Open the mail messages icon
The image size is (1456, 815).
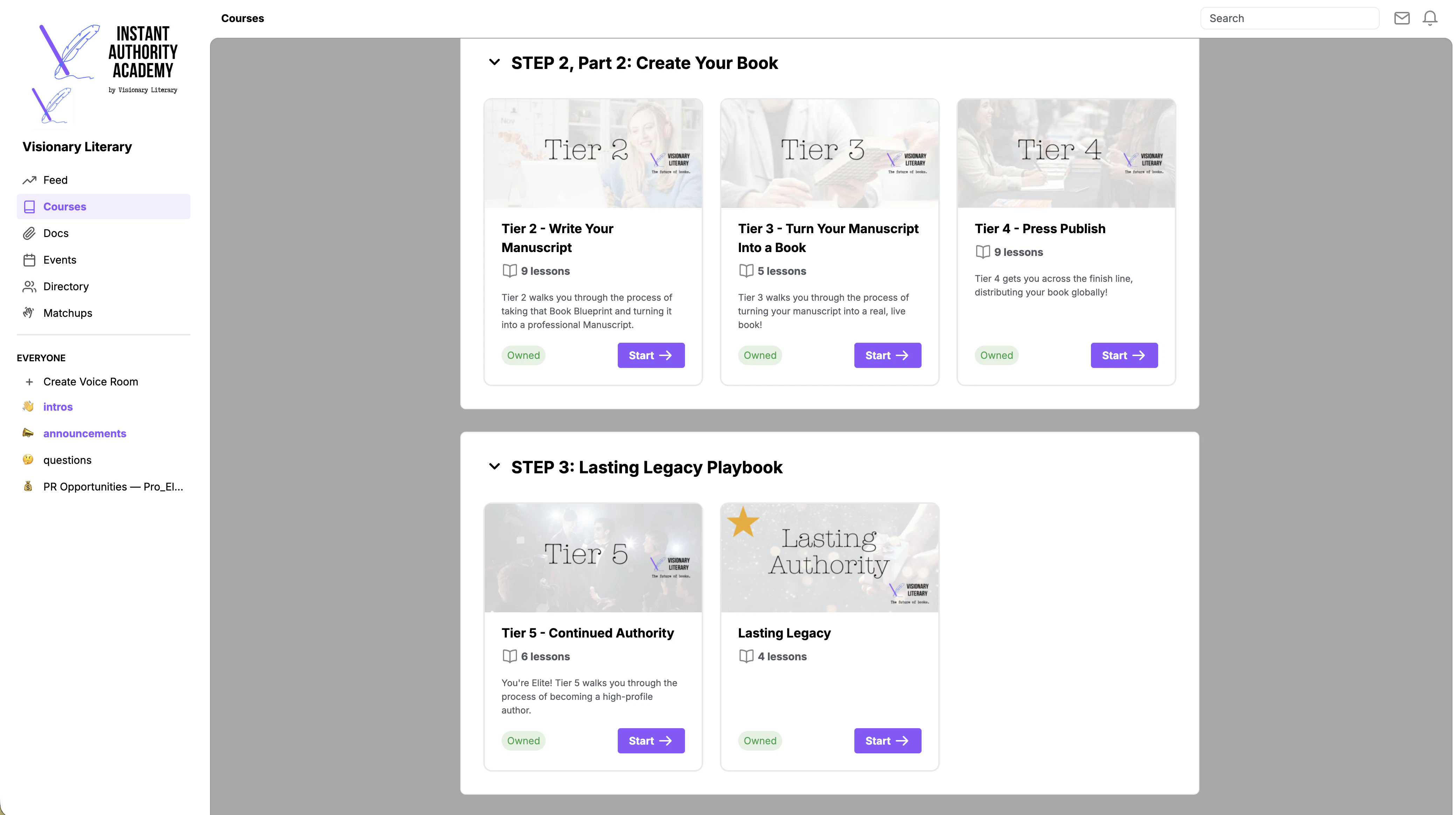(x=1401, y=18)
